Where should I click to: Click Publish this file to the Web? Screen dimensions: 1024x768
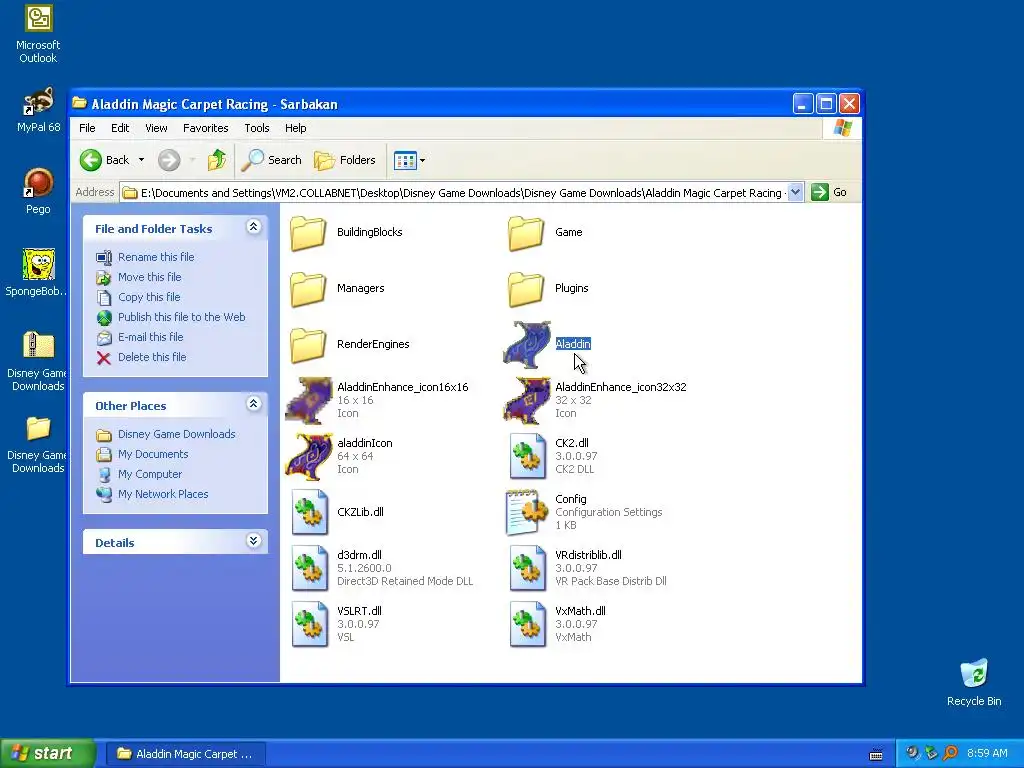click(182, 317)
